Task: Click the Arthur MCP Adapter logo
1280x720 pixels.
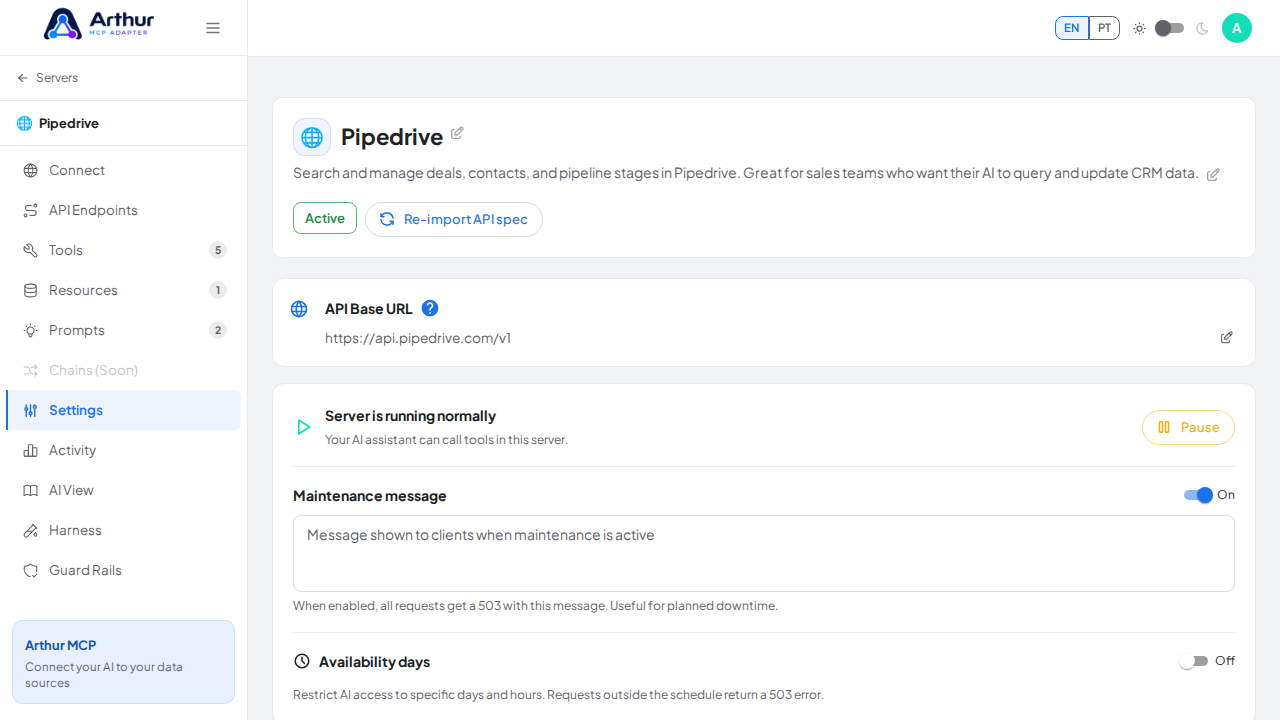Action: 99,23
